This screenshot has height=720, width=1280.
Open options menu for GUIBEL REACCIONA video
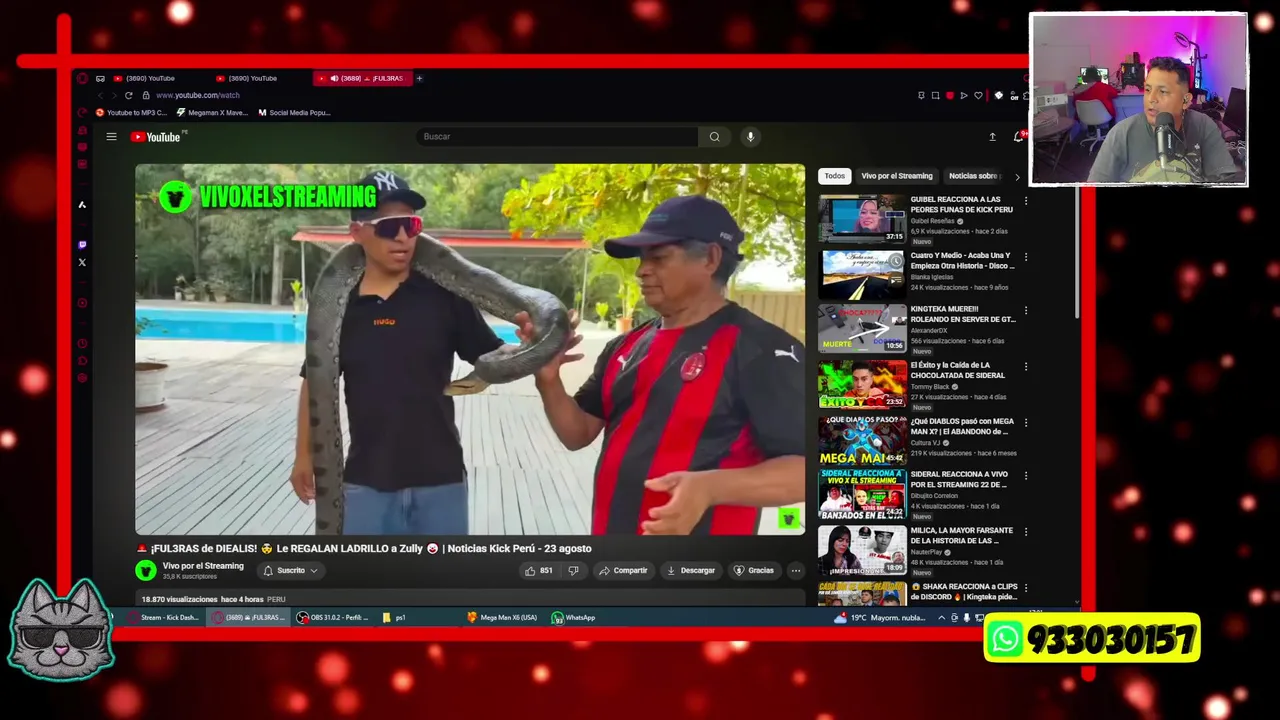coord(1025,201)
